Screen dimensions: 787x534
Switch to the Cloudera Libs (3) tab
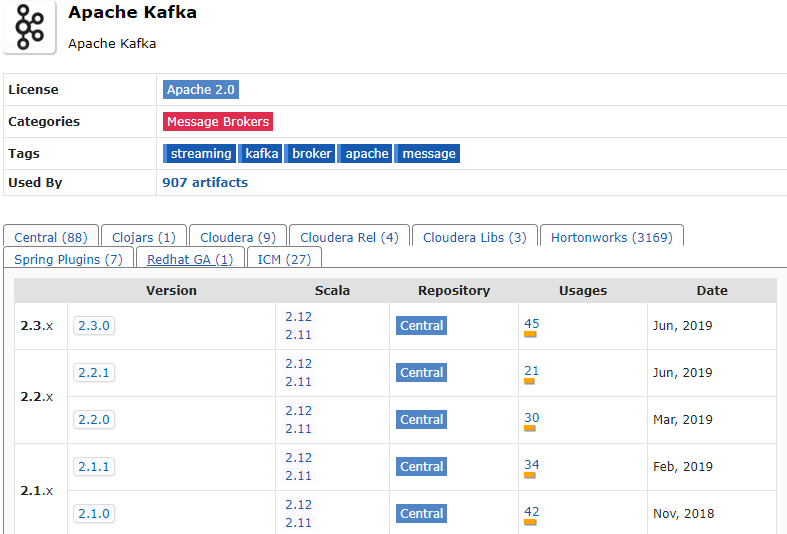pyautogui.click(x=475, y=237)
